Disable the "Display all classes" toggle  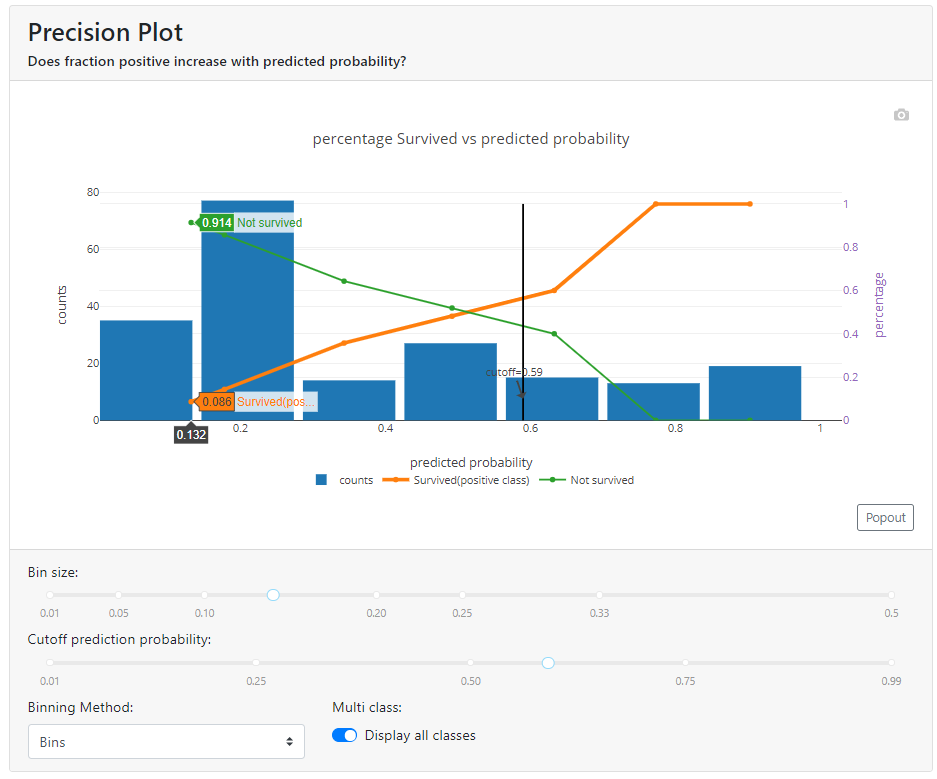(x=344, y=734)
